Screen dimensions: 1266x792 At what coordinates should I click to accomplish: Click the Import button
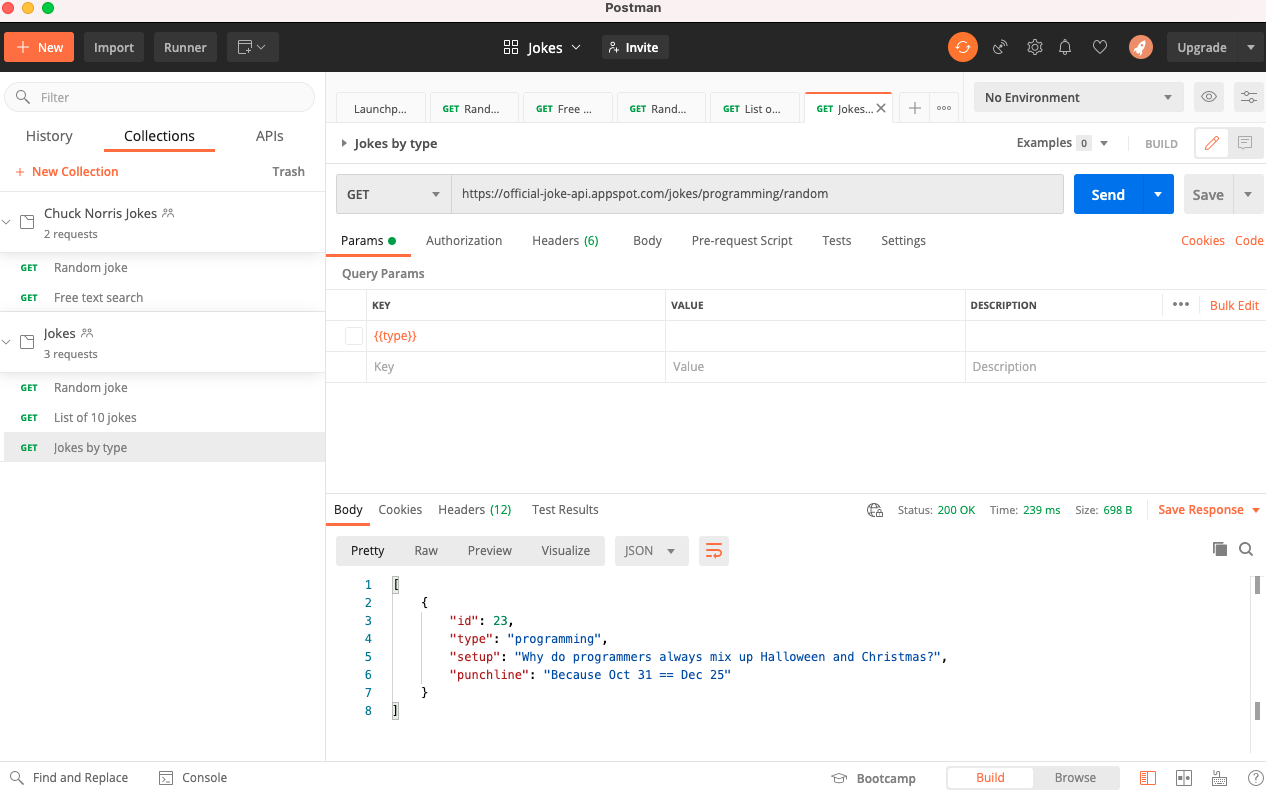pyautogui.click(x=114, y=47)
